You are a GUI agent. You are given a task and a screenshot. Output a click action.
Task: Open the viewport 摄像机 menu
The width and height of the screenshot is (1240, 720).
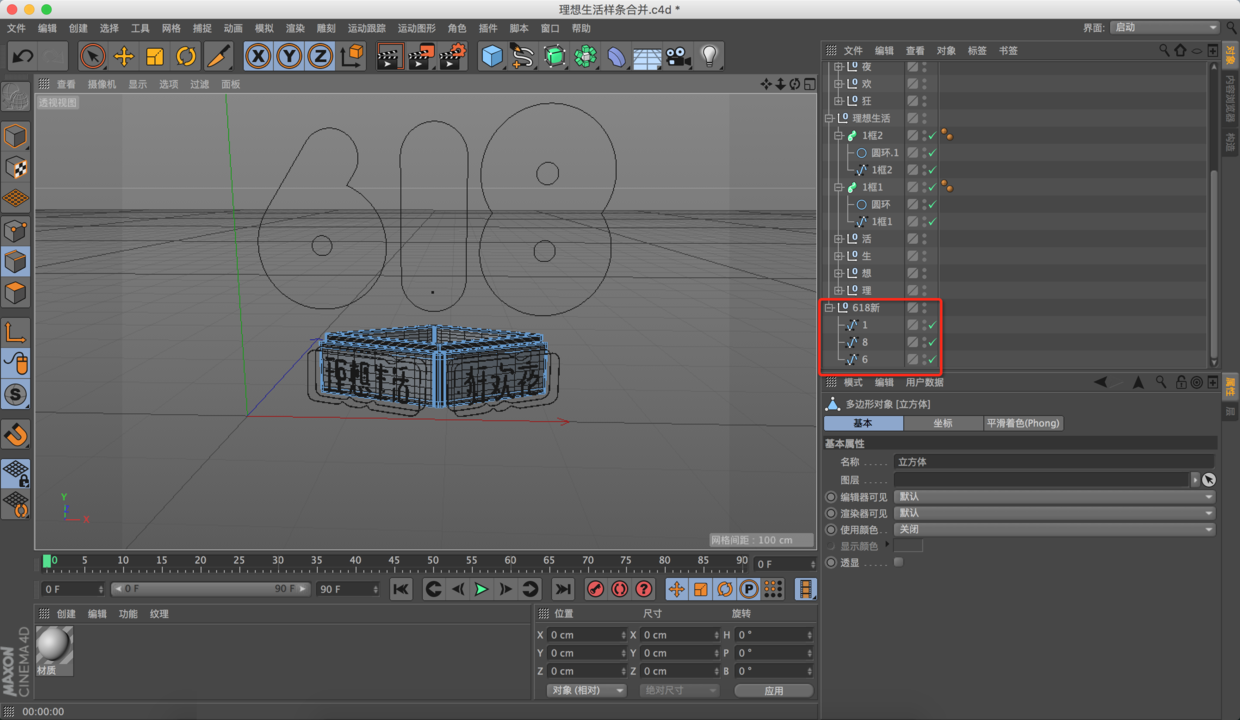tap(102, 85)
